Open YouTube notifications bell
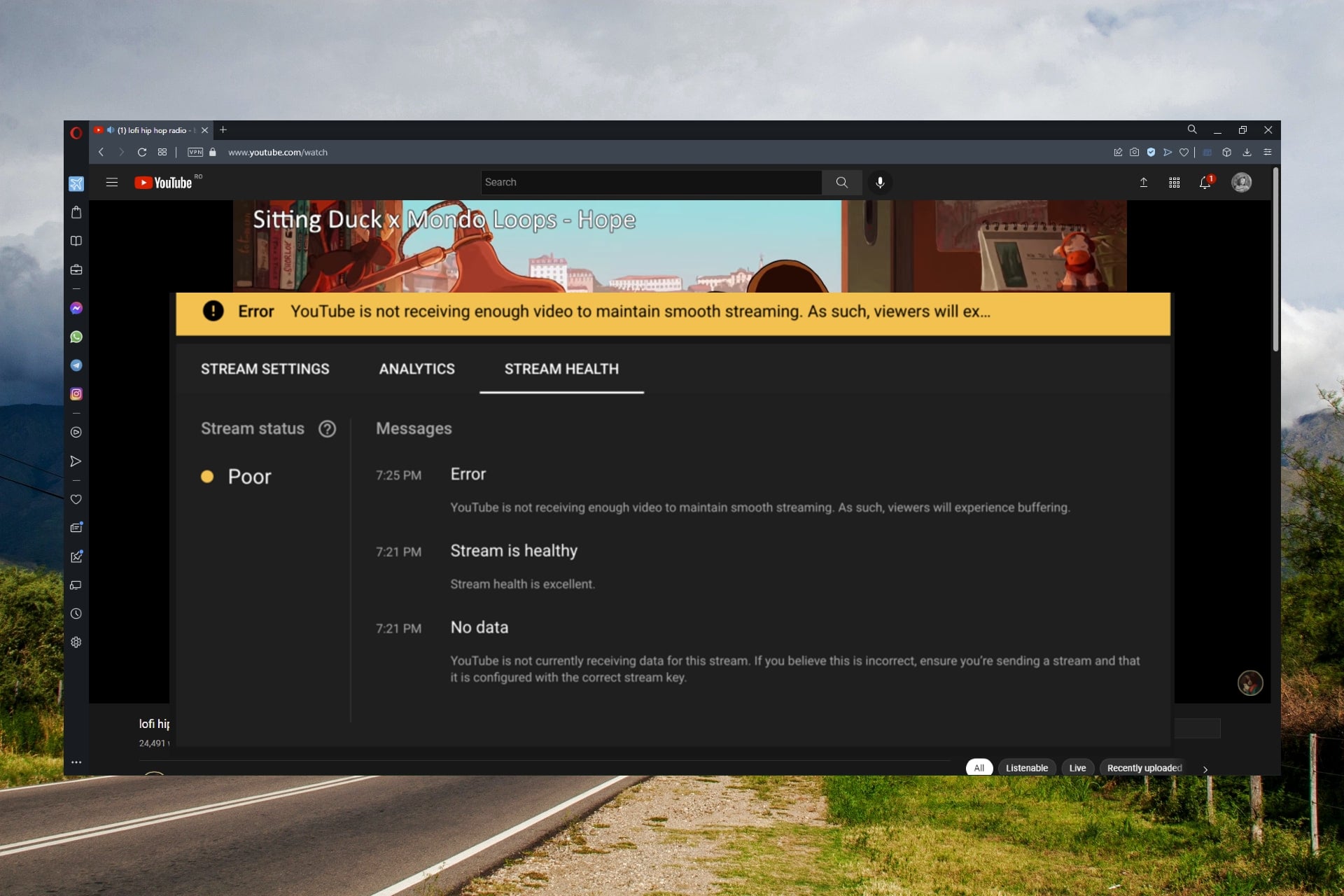The image size is (1344, 896). [1205, 182]
